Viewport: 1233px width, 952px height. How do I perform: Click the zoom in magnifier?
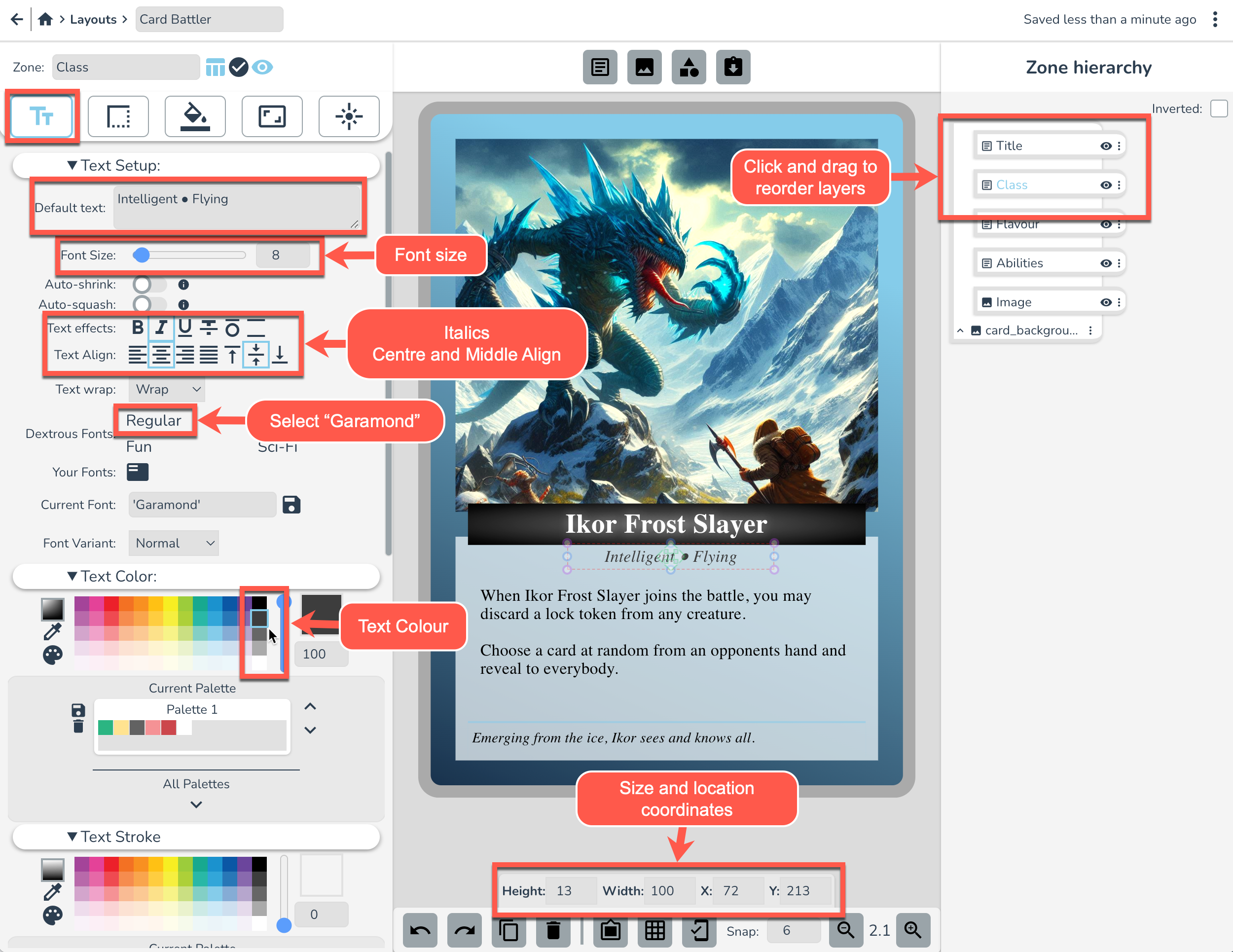click(912, 930)
